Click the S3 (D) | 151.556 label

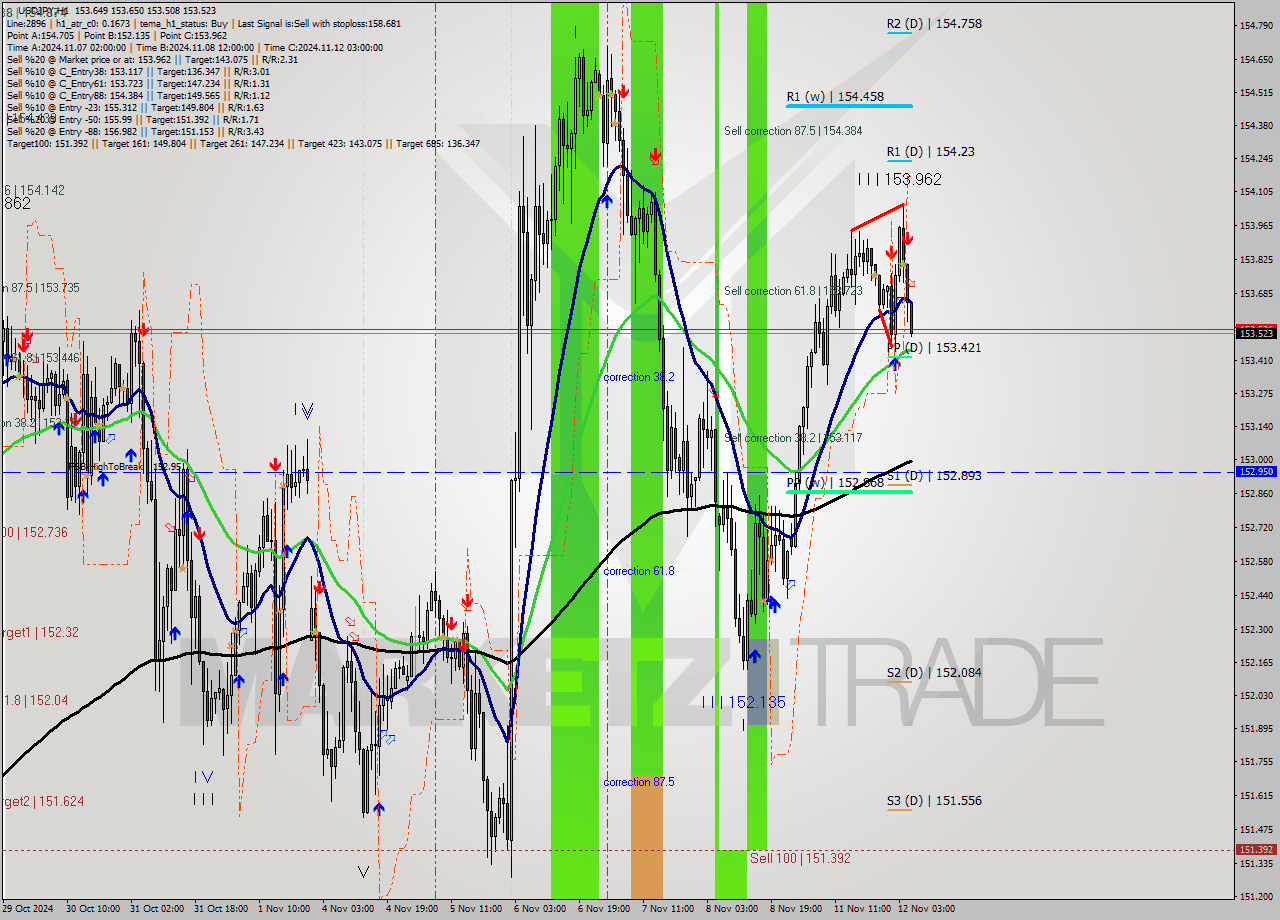tap(934, 801)
